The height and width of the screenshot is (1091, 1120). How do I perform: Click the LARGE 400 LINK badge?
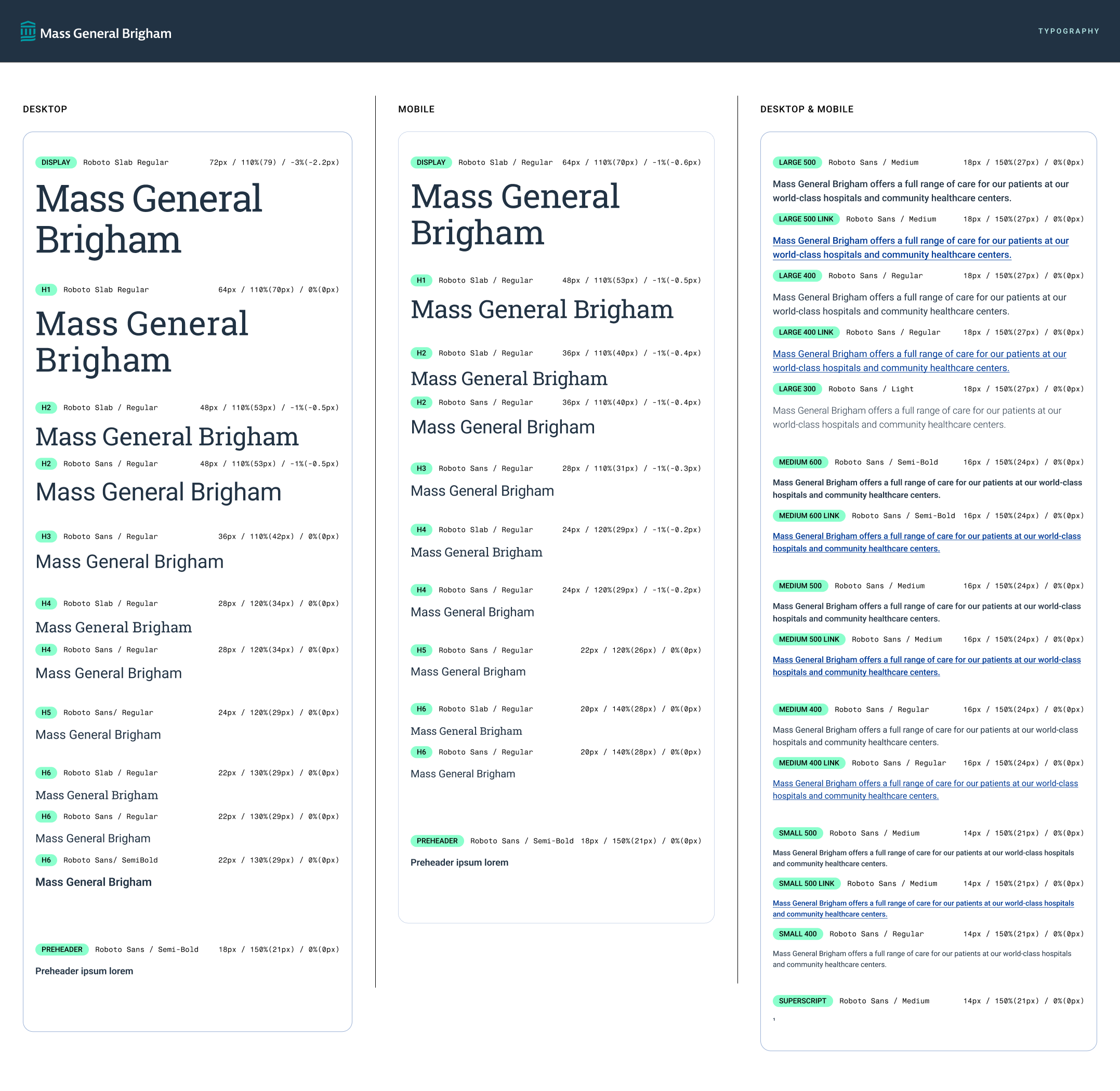tap(806, 332)
